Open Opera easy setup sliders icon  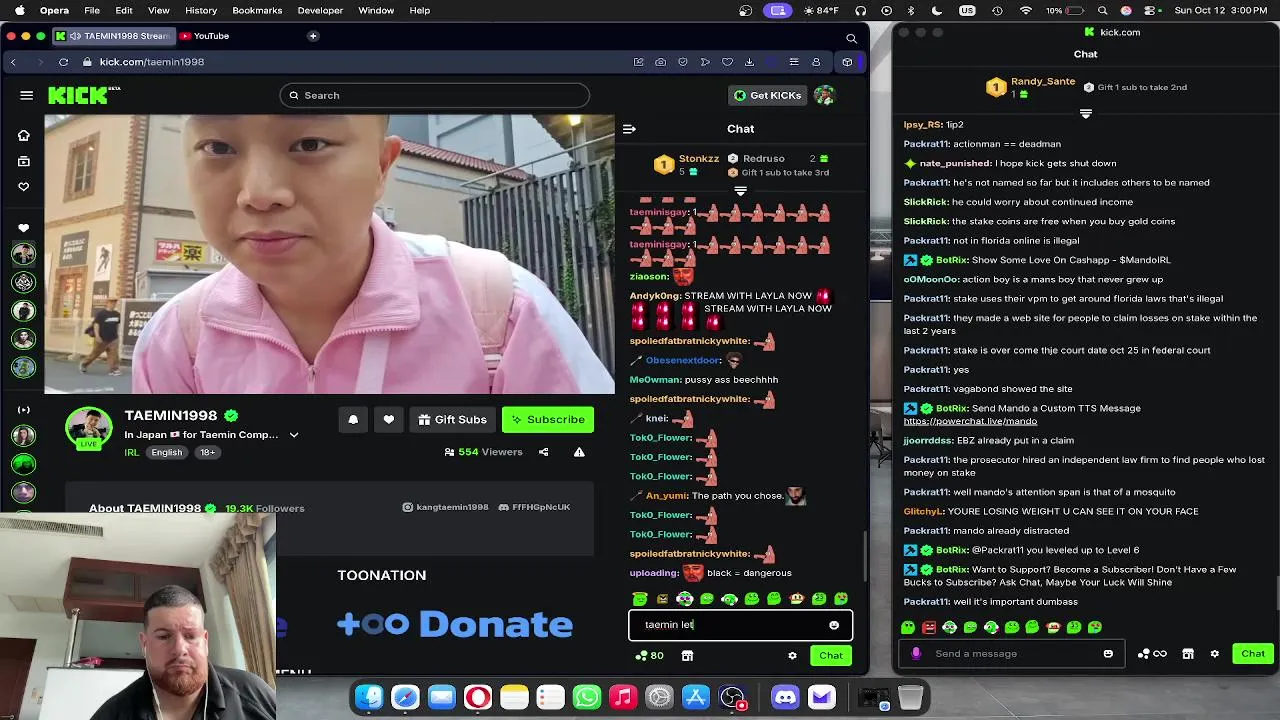coord(794,62)
